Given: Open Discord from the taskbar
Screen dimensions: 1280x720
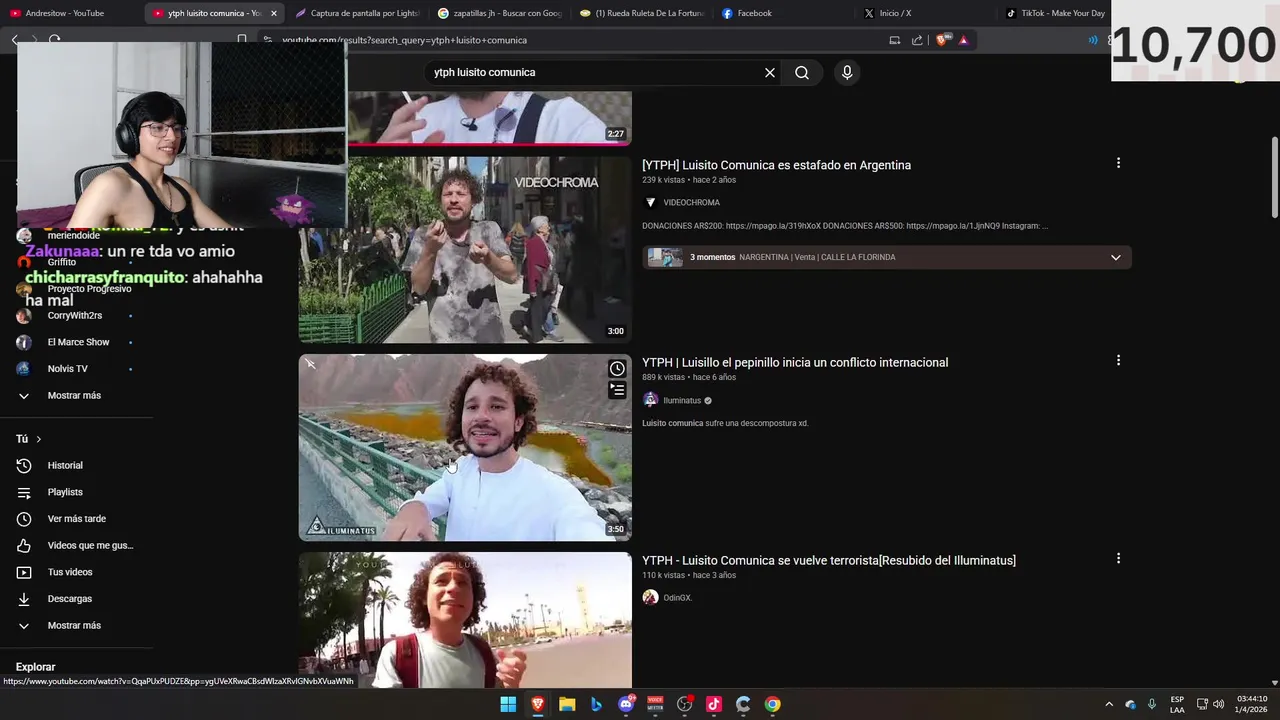Looking at the screenshot, I should tap(626, 704).
